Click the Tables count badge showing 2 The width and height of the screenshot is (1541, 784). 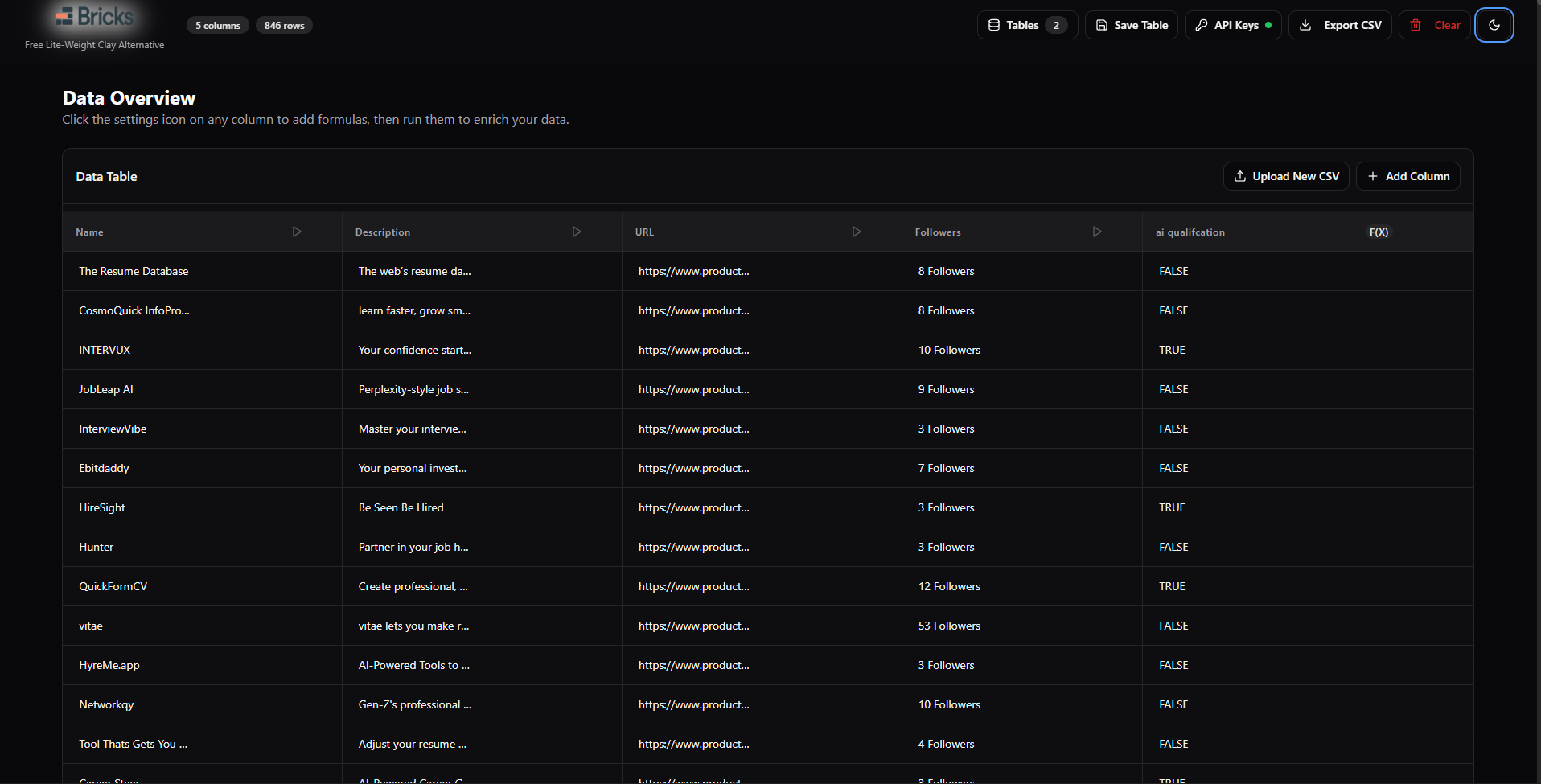1057,25
